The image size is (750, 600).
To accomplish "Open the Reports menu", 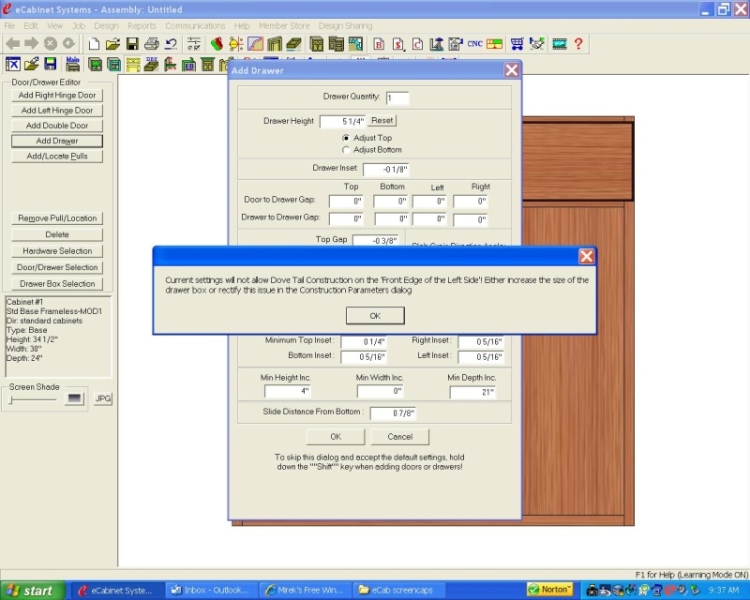I will pyautogui.click(x=141, y=25).
